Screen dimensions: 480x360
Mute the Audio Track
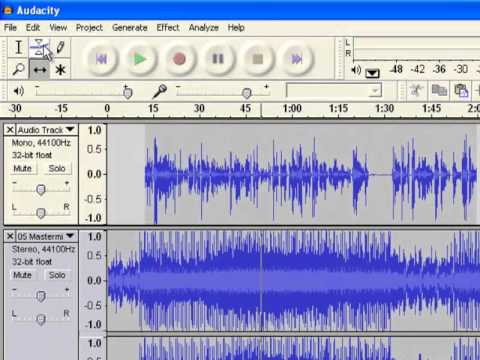pyautogui.click(x=22, y=168)
